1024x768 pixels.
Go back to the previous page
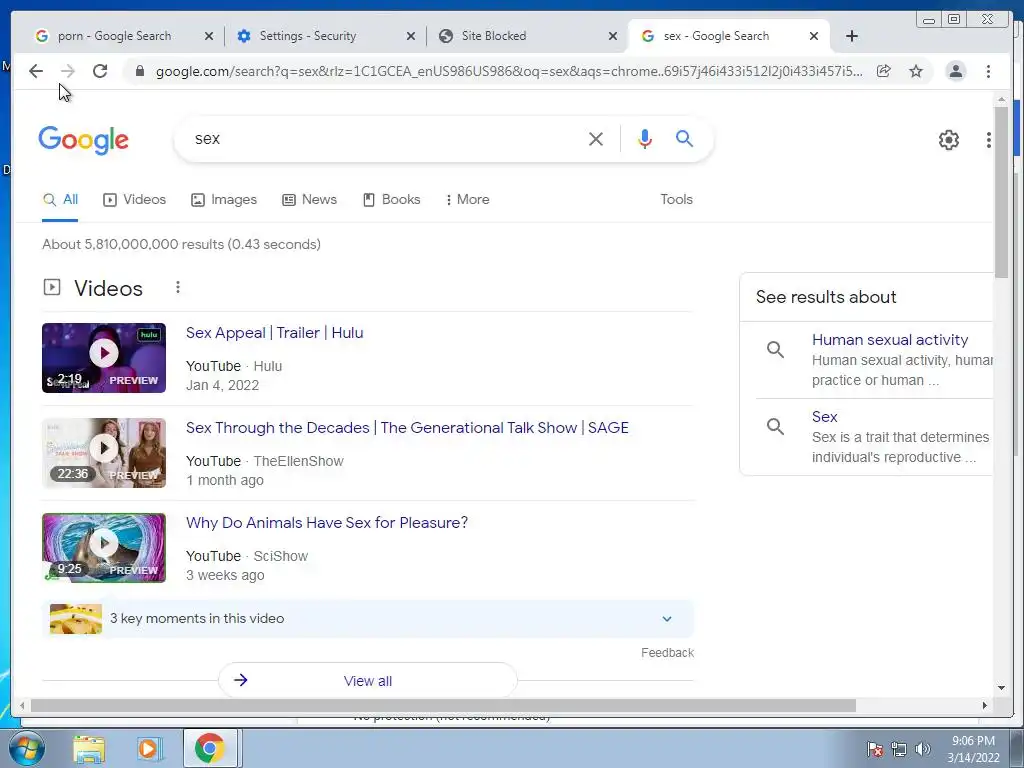pyautogui.click(x=36, y=71)
